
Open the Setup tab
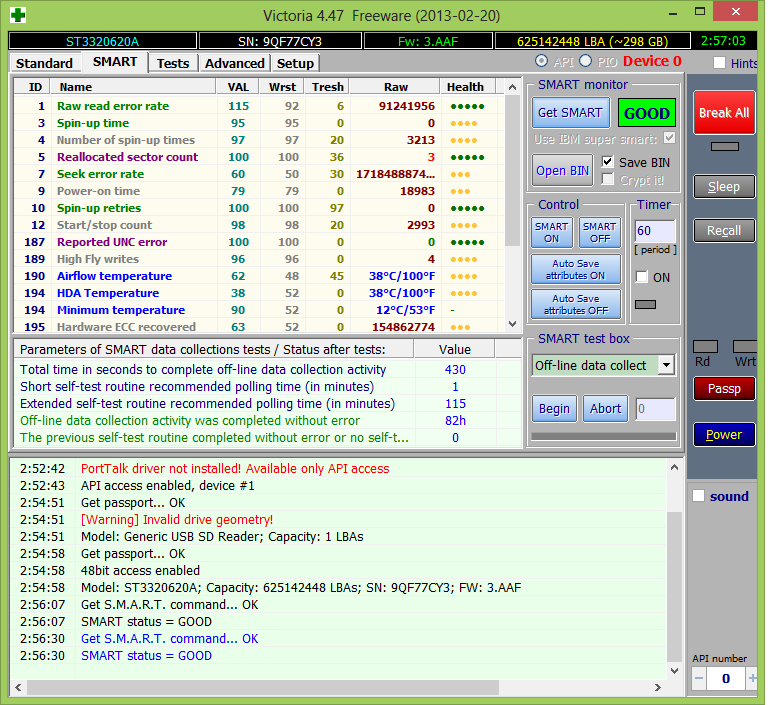click(295, 63)
